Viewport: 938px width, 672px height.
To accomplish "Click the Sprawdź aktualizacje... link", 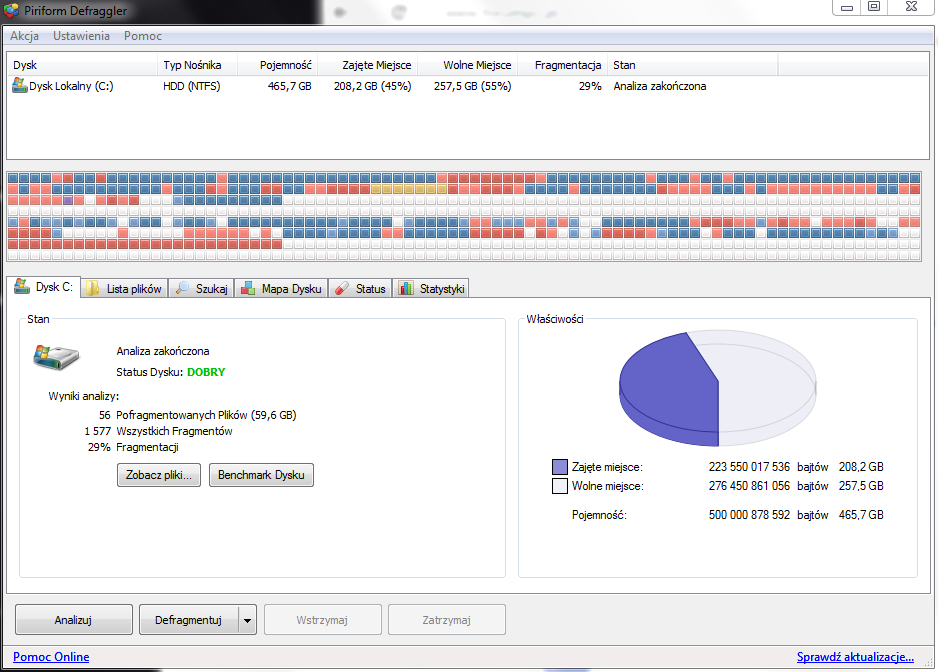I will [x=855, y=656].
